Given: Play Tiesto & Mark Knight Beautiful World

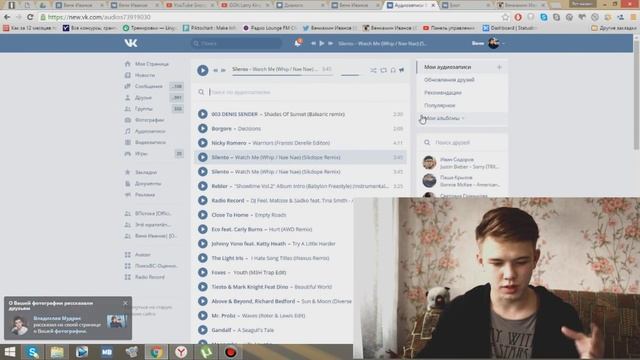Looking at the screenshot, I should pyautogui.click(x=202, y=287).
